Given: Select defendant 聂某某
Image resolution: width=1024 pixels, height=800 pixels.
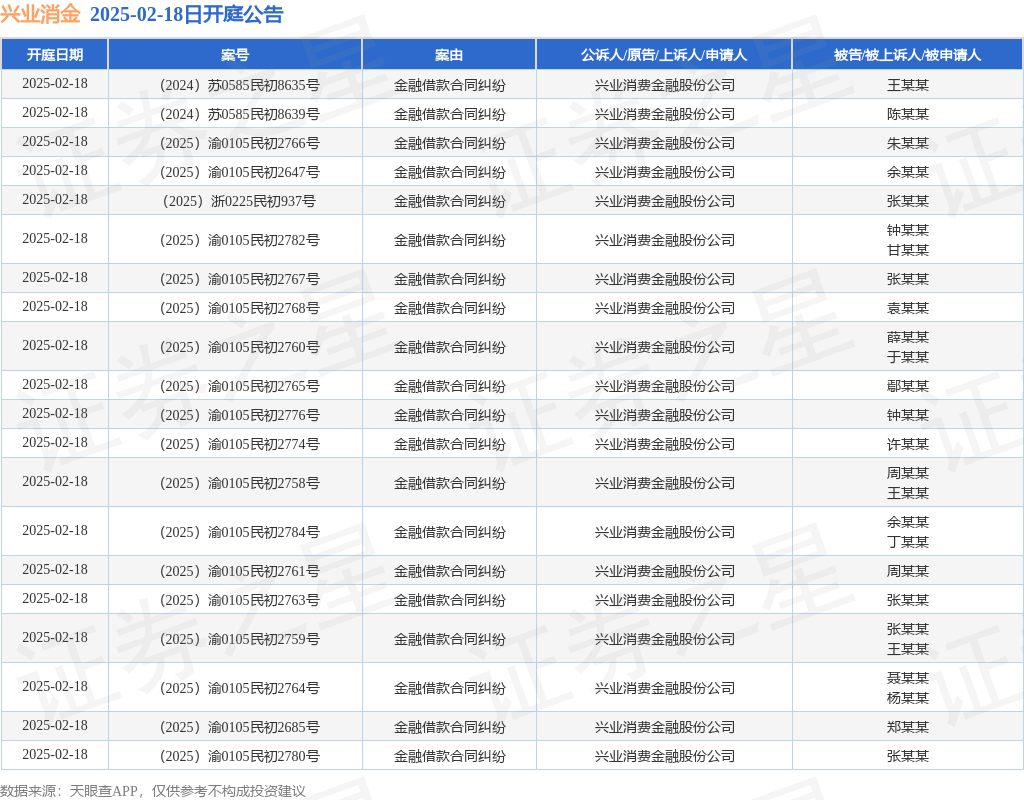Looking at the screenshot, I should [908, 679].
